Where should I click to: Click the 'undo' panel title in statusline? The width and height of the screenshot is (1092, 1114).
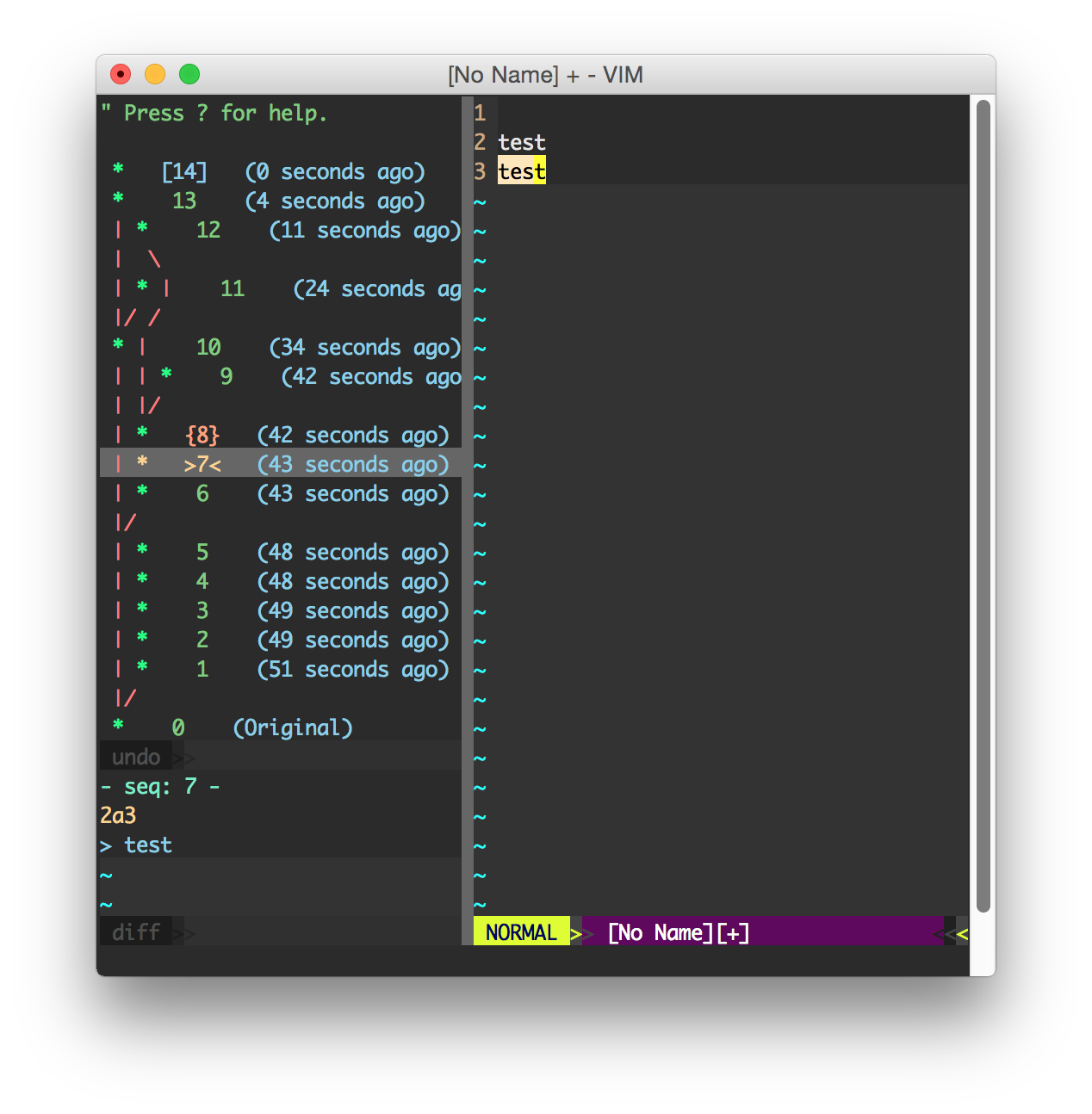(x=135, y=756)
